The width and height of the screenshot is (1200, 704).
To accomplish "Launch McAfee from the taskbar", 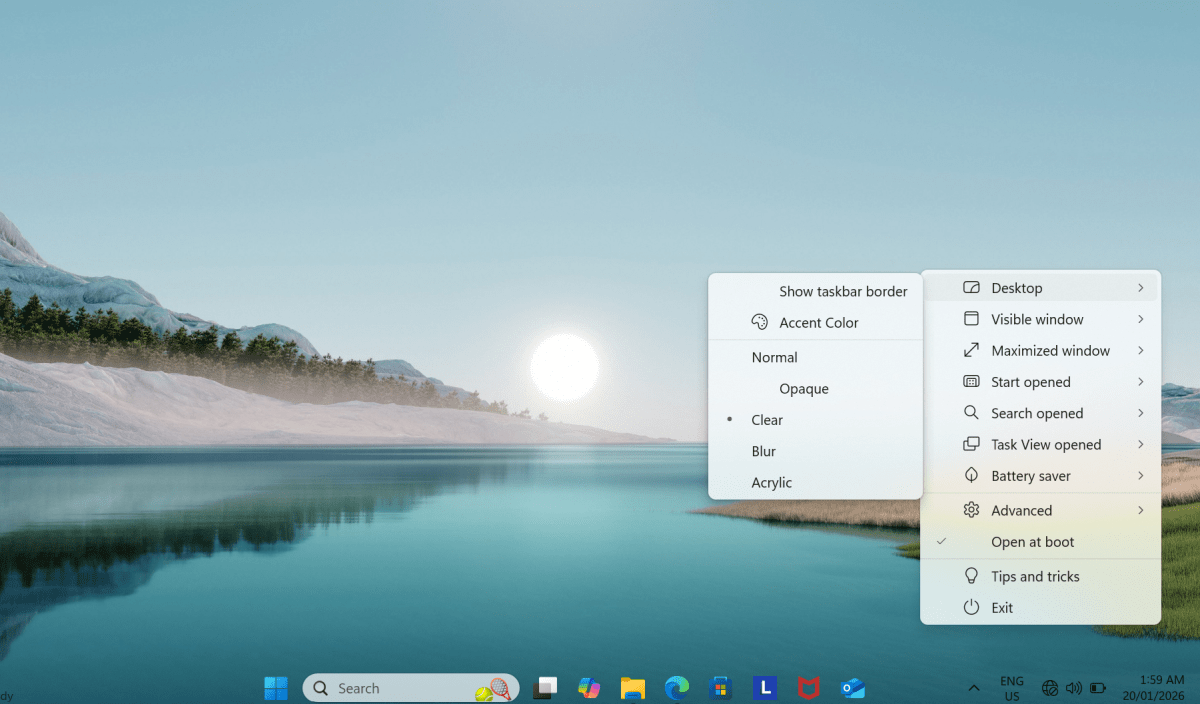I will point(808,687).
